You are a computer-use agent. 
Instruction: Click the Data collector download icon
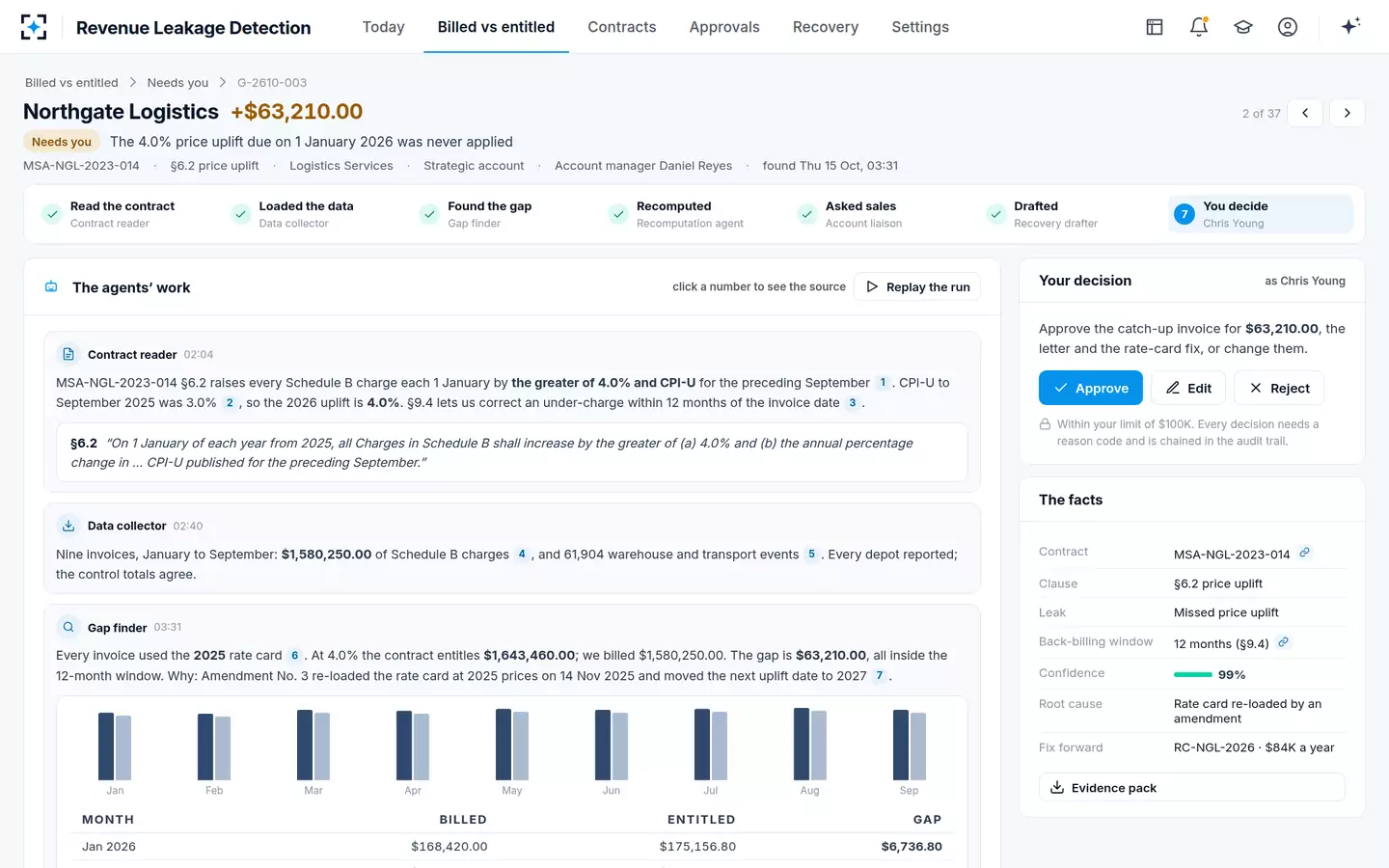68,526
